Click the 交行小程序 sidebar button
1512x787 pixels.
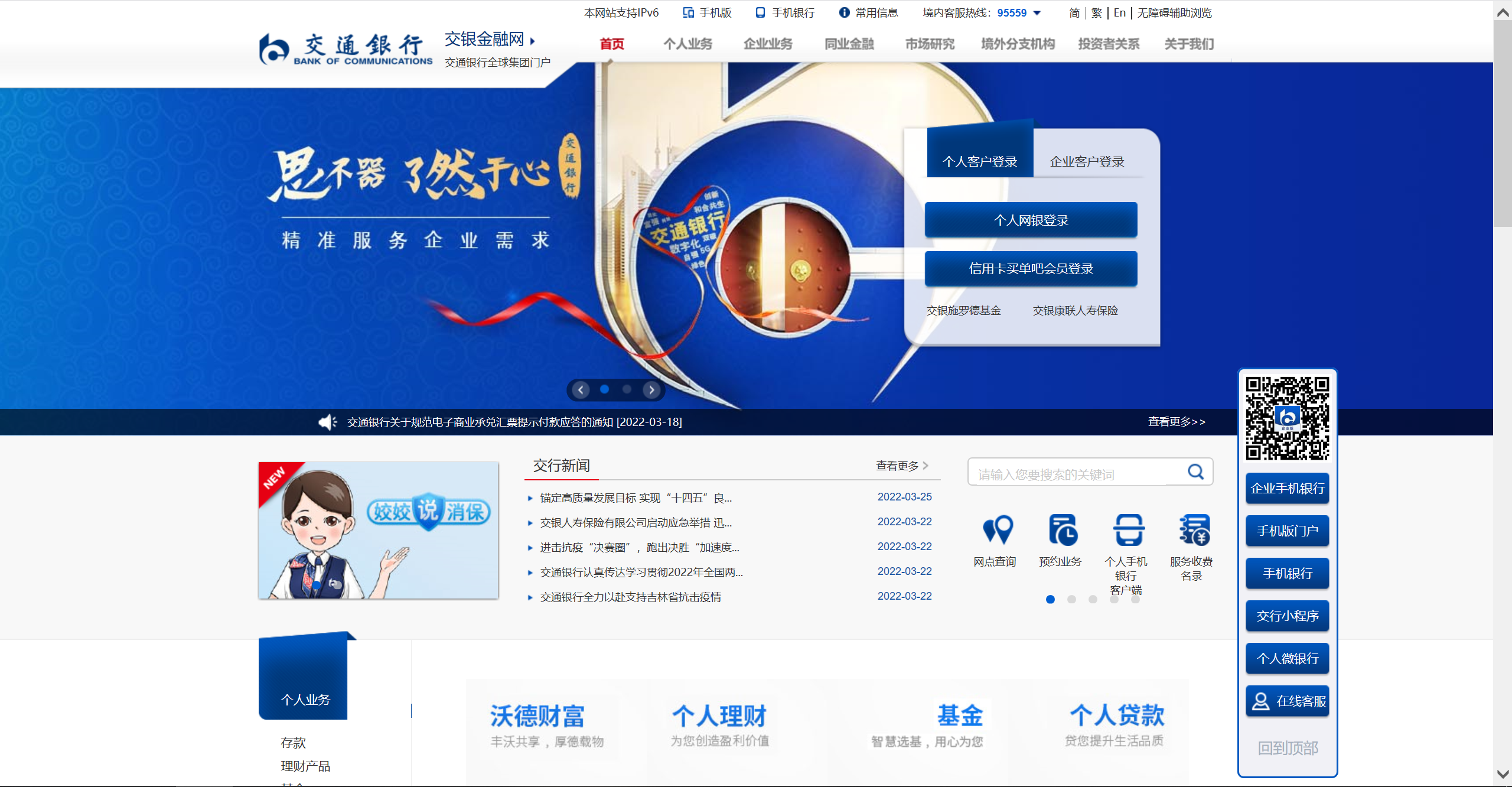(x=1288, y=616)
